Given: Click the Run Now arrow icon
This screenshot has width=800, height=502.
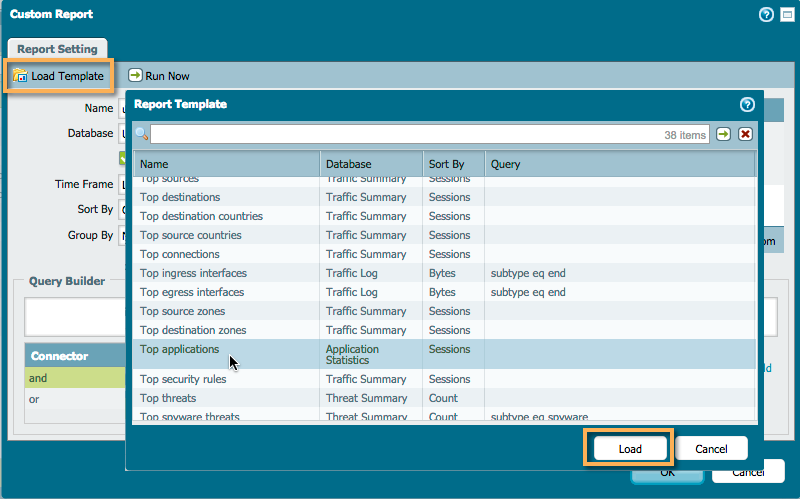Looking at the screenshot, I should pyautogui.click(x=135, y=76).
